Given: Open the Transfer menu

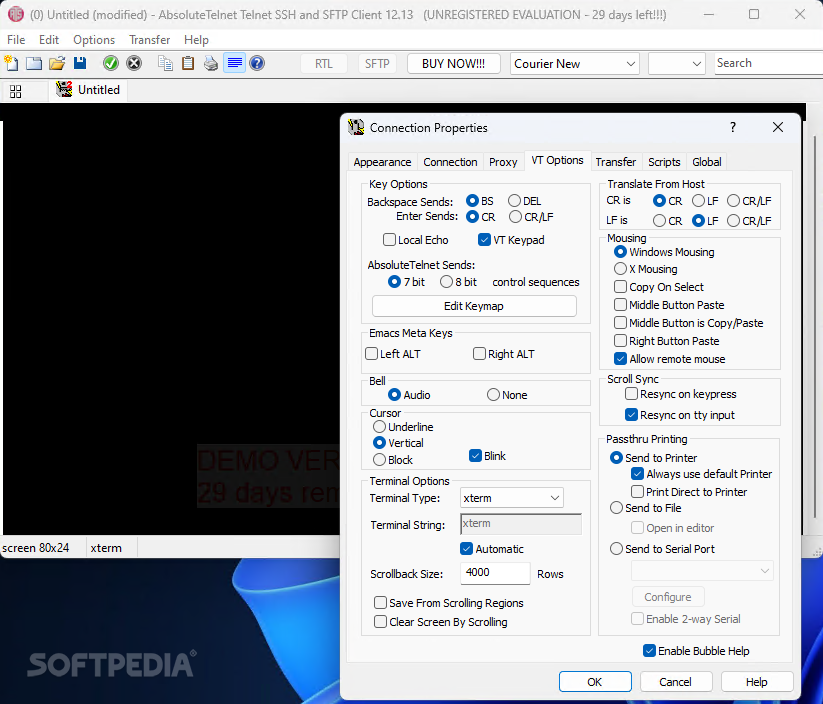Looking at the screenshot, I should coord(150,40).
